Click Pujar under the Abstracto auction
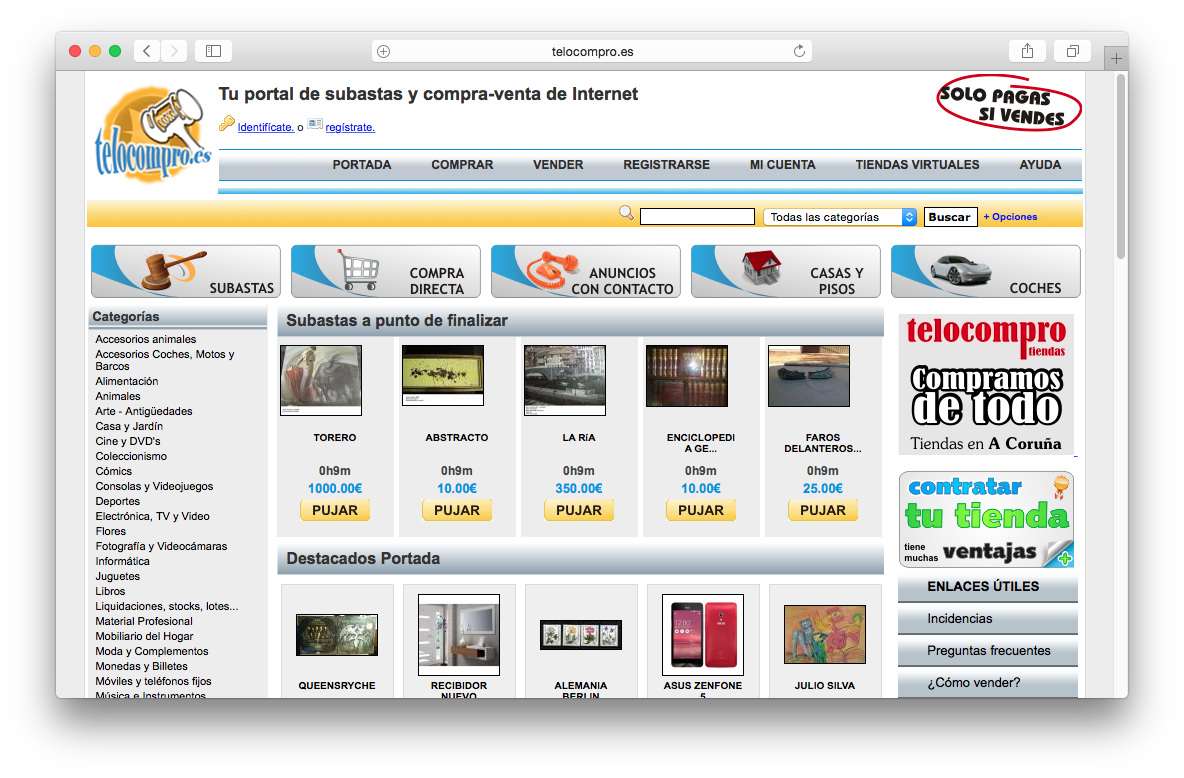This screenshot has width=1184, height=778. (457, 511)
